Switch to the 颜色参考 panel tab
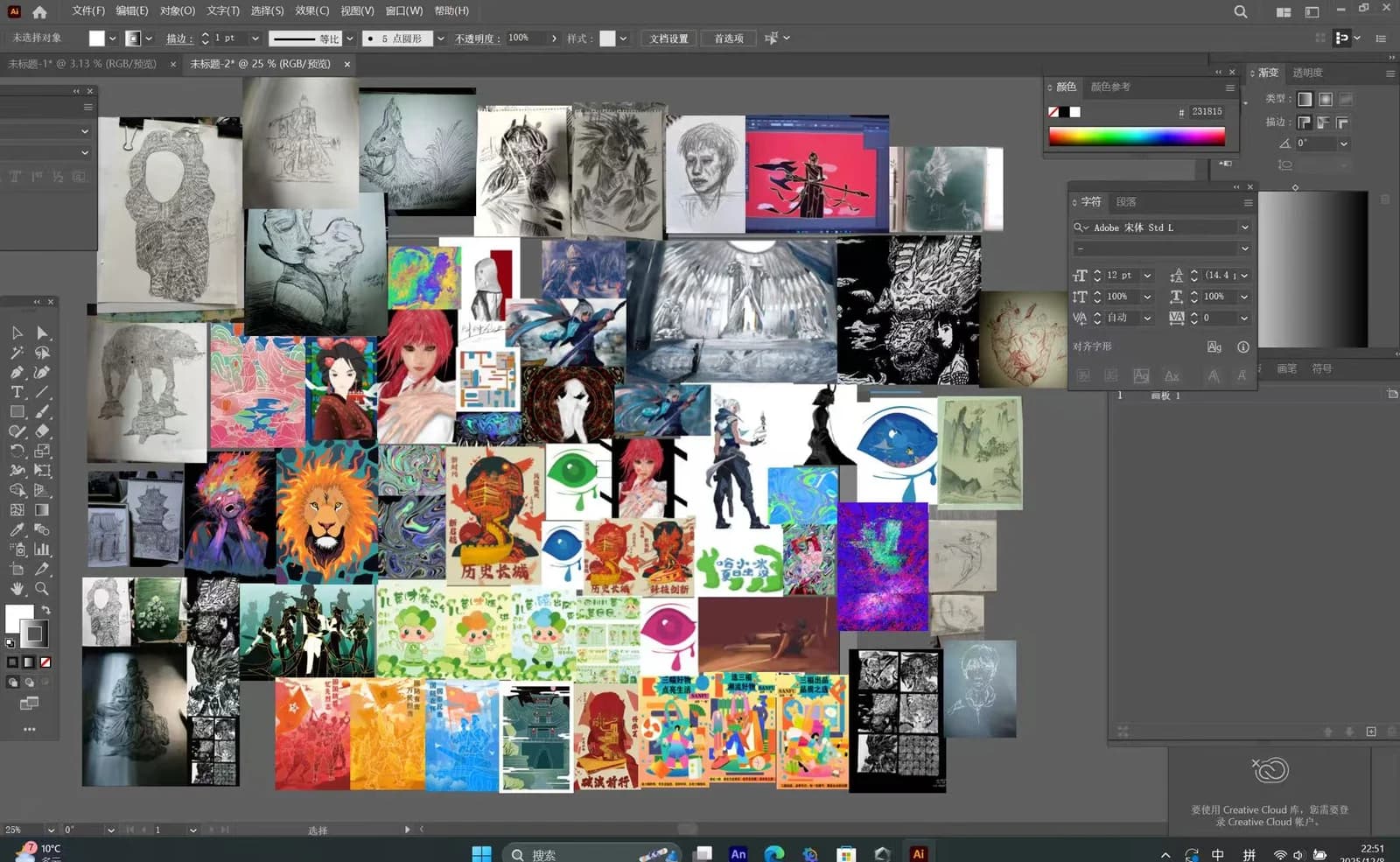 coord(1110,87)
